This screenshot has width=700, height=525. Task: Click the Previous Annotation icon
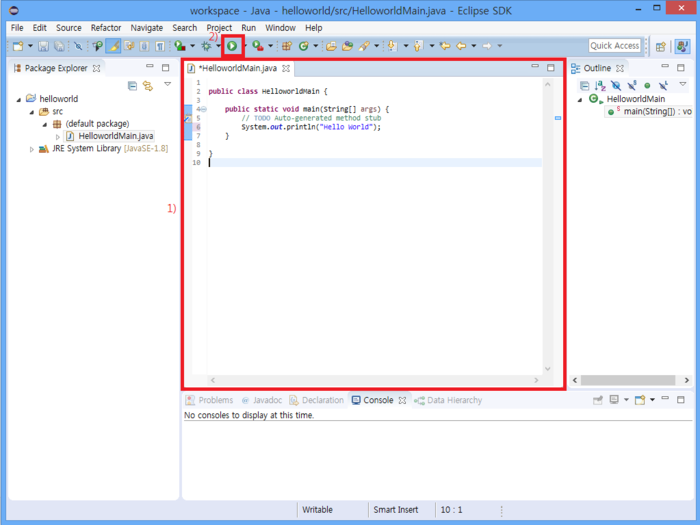[418, 46]
